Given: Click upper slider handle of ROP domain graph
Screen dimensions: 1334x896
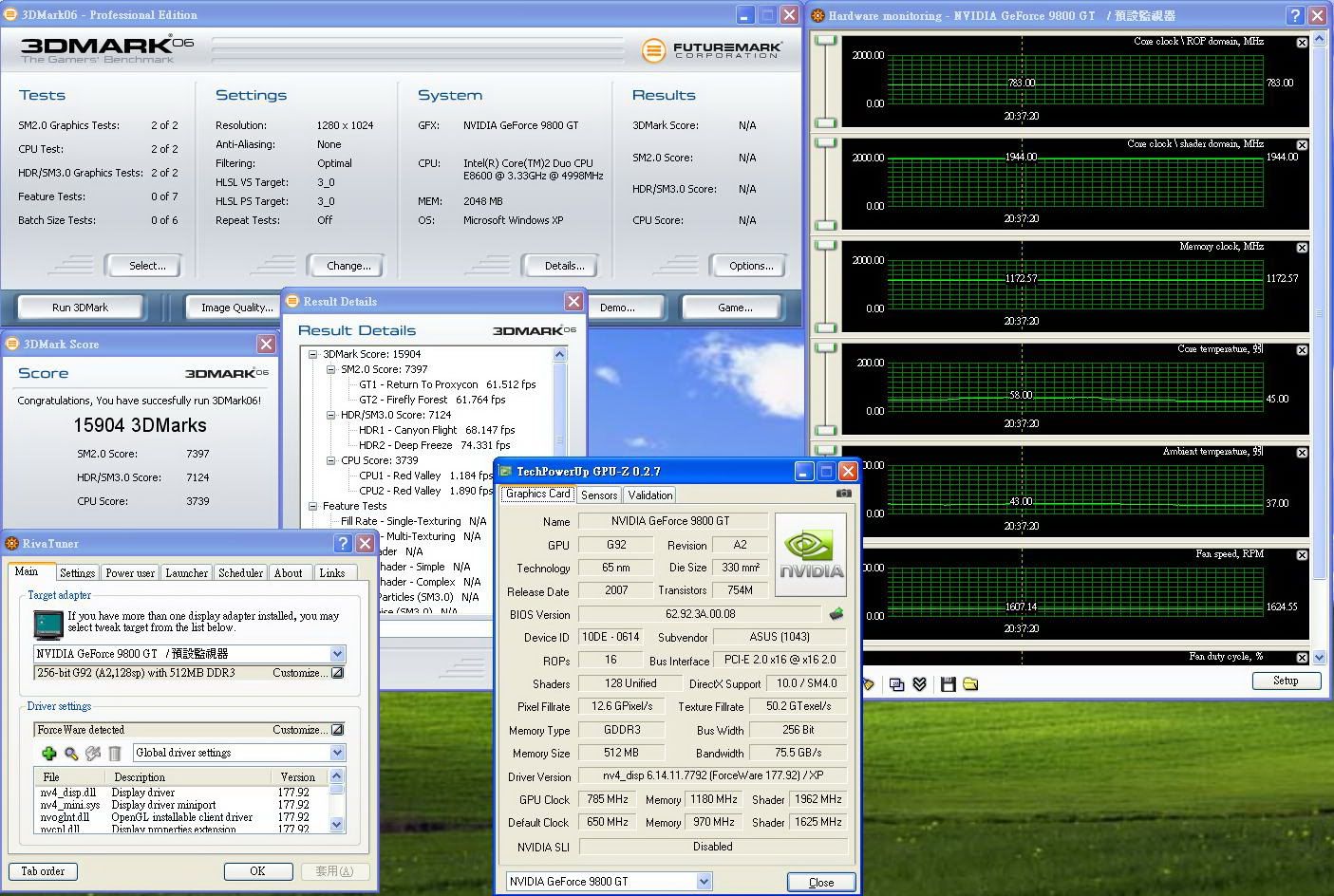Looking at the screenshot, I should click(825, 41).
